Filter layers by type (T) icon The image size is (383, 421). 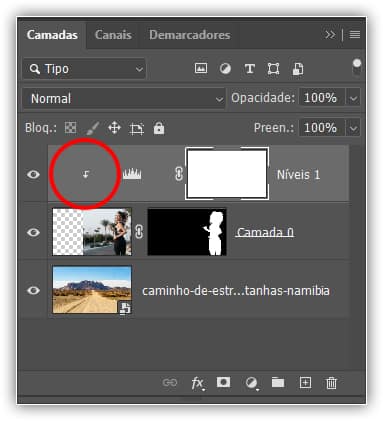click(250, 69)
